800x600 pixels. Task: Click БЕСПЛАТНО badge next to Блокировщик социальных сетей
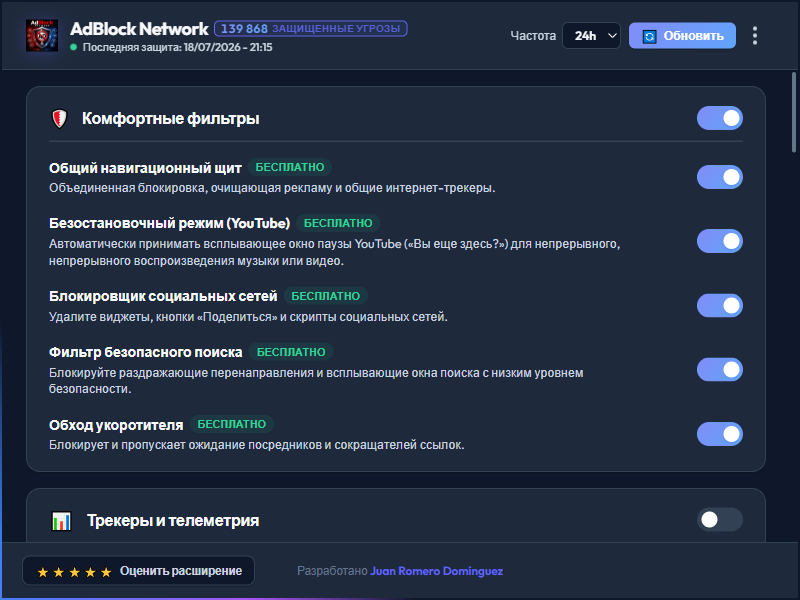[326, 296]
